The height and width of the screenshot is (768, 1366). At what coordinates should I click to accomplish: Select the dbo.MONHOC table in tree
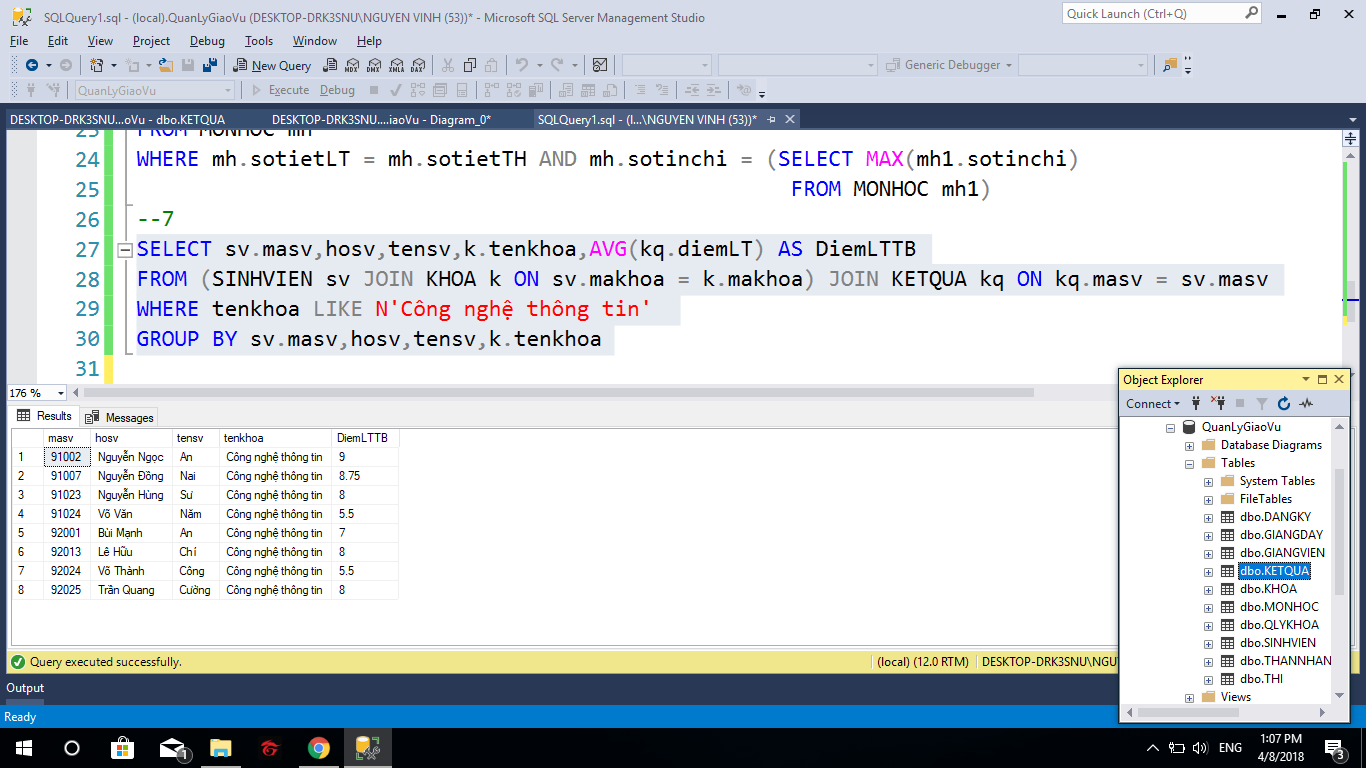(x=1279, y=607)
